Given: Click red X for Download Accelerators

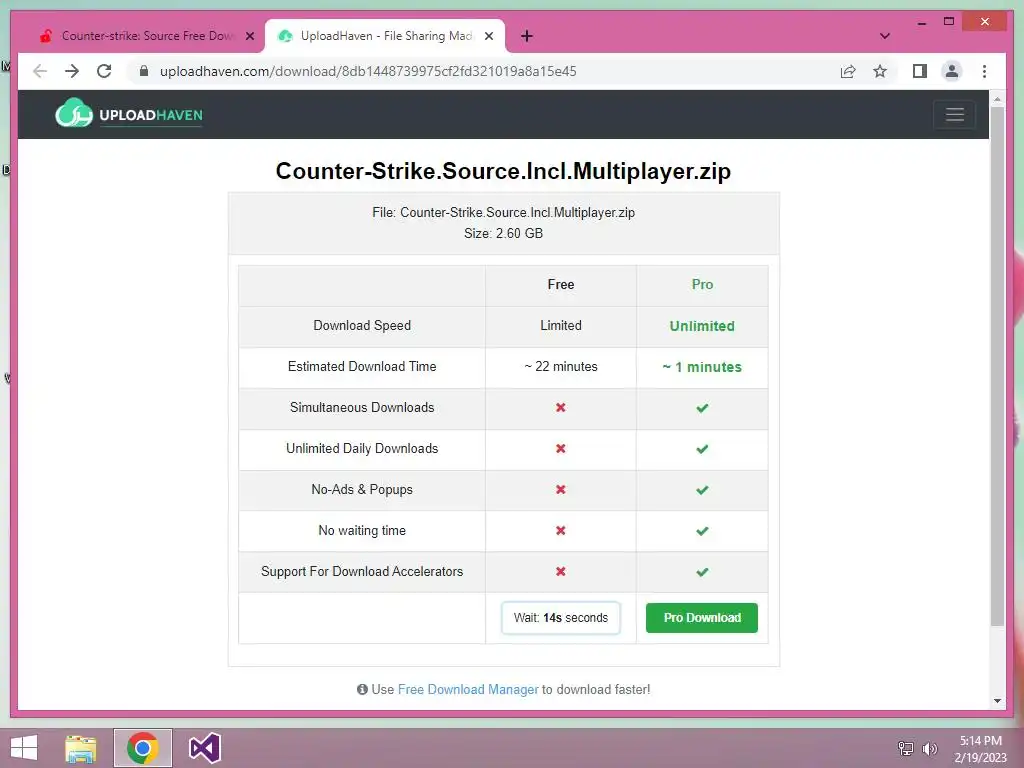Looking at the screenshot, I should (560, 571).
